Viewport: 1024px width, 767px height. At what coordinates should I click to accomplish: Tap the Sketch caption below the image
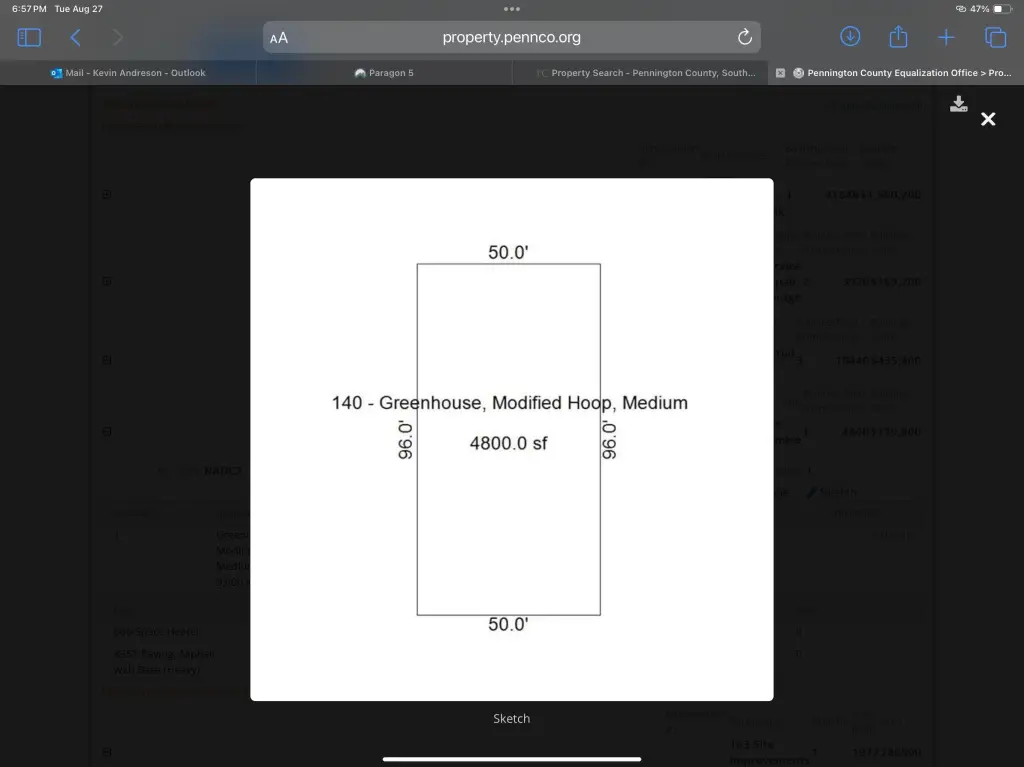(511, 718)
